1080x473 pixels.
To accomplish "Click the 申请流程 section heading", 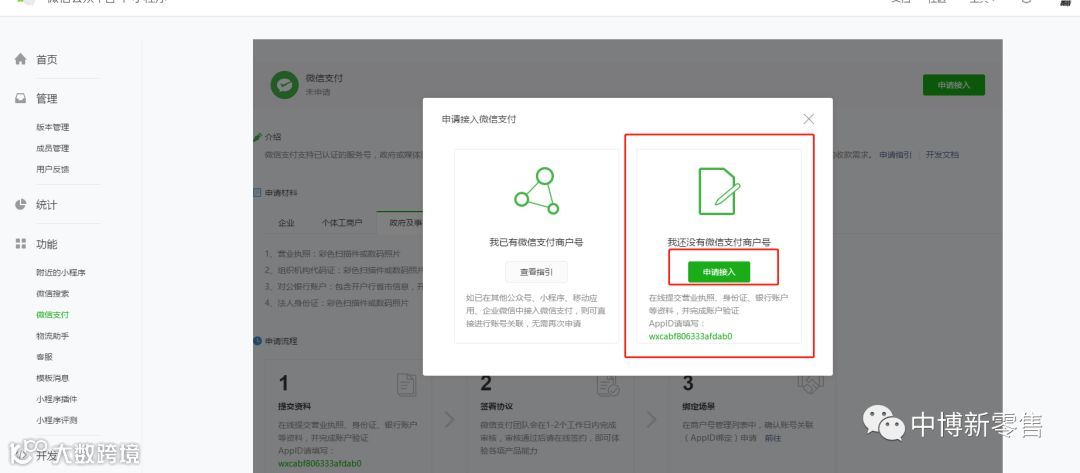I will click(x=281, y=341).
